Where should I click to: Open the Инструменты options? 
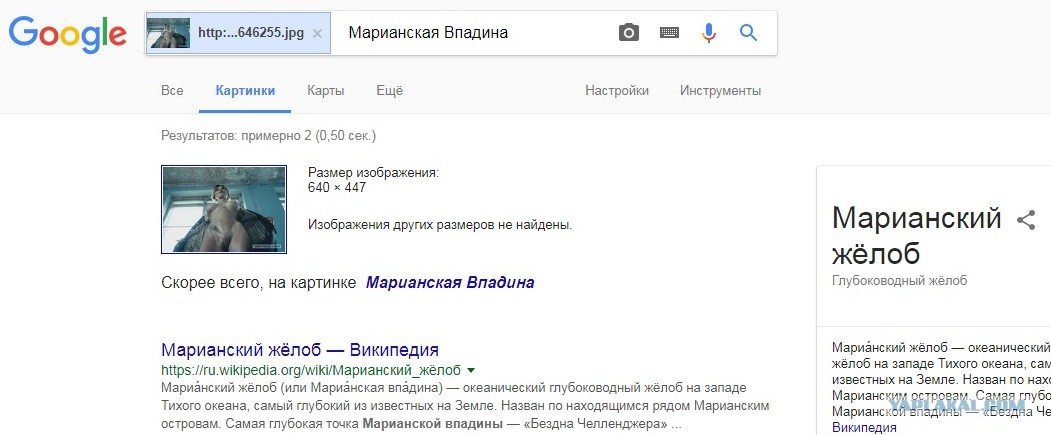point(721,90)
